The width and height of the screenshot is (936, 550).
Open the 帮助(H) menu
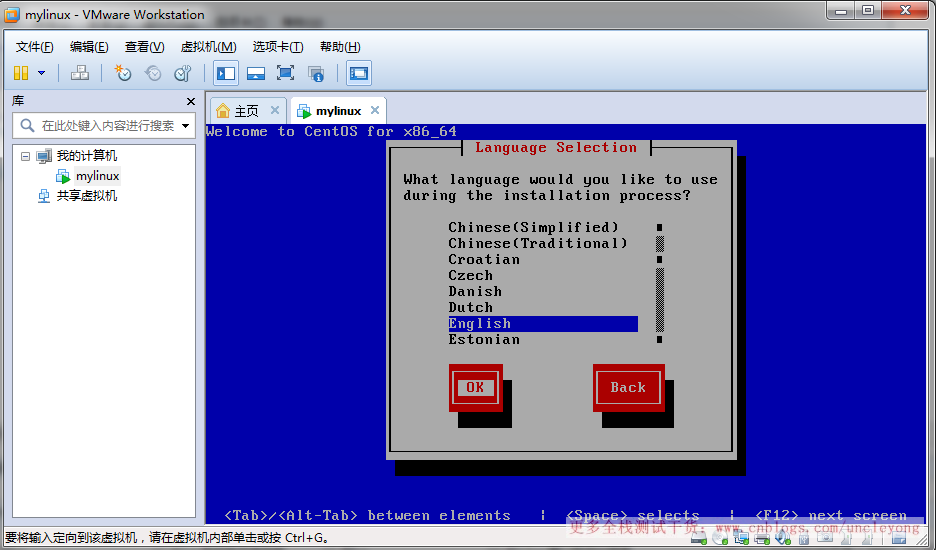tap(340, 47)
